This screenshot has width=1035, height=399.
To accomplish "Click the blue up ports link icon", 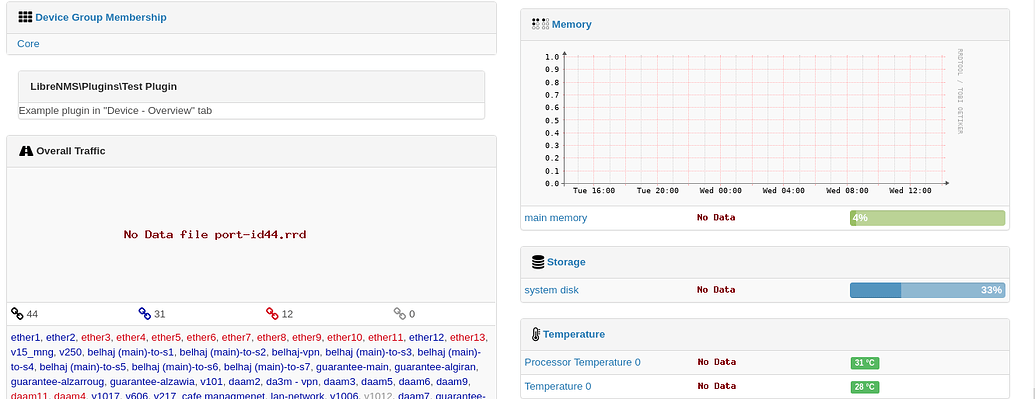I will tap(145, 313).
